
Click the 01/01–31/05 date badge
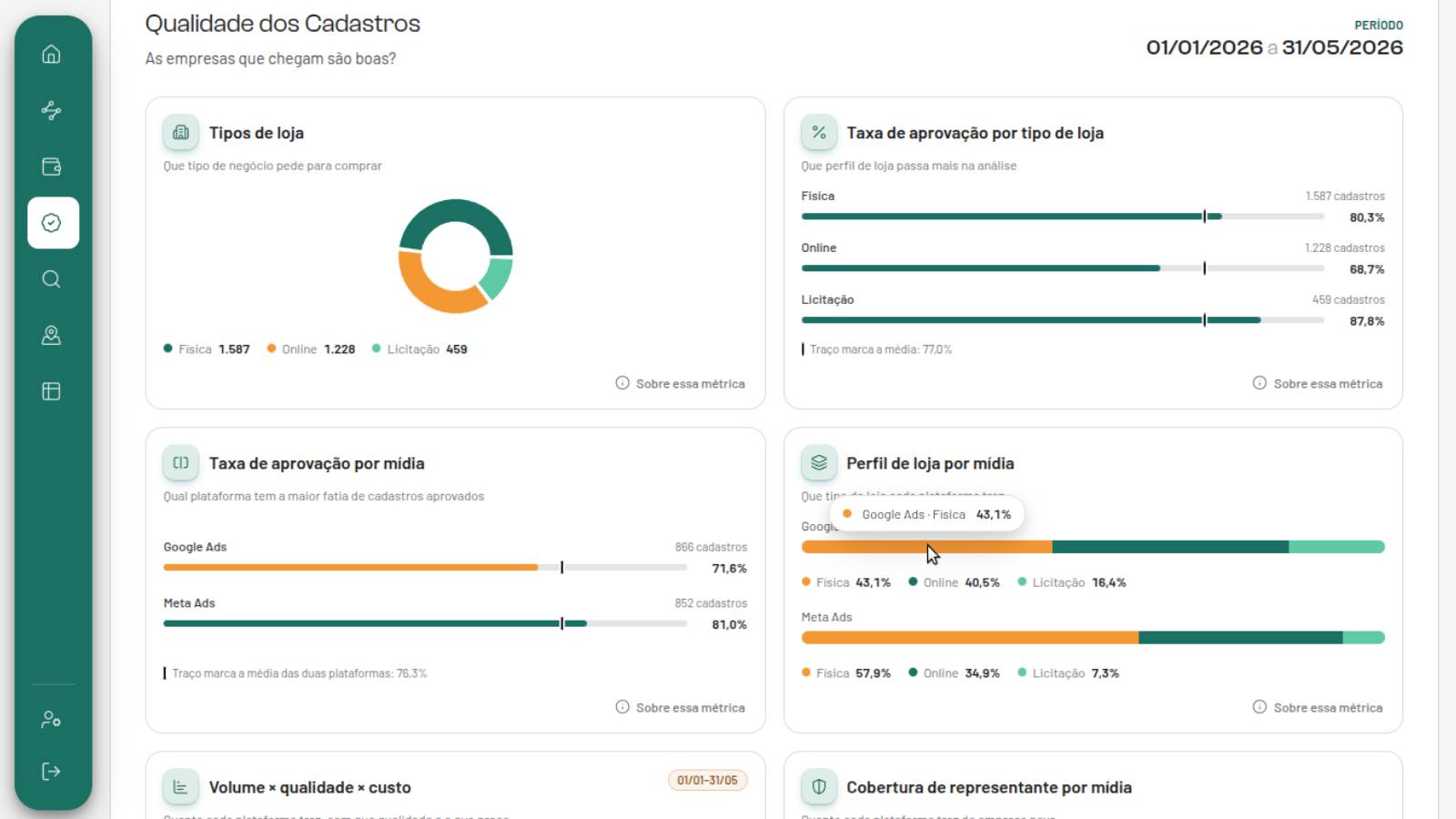[707, 781]
